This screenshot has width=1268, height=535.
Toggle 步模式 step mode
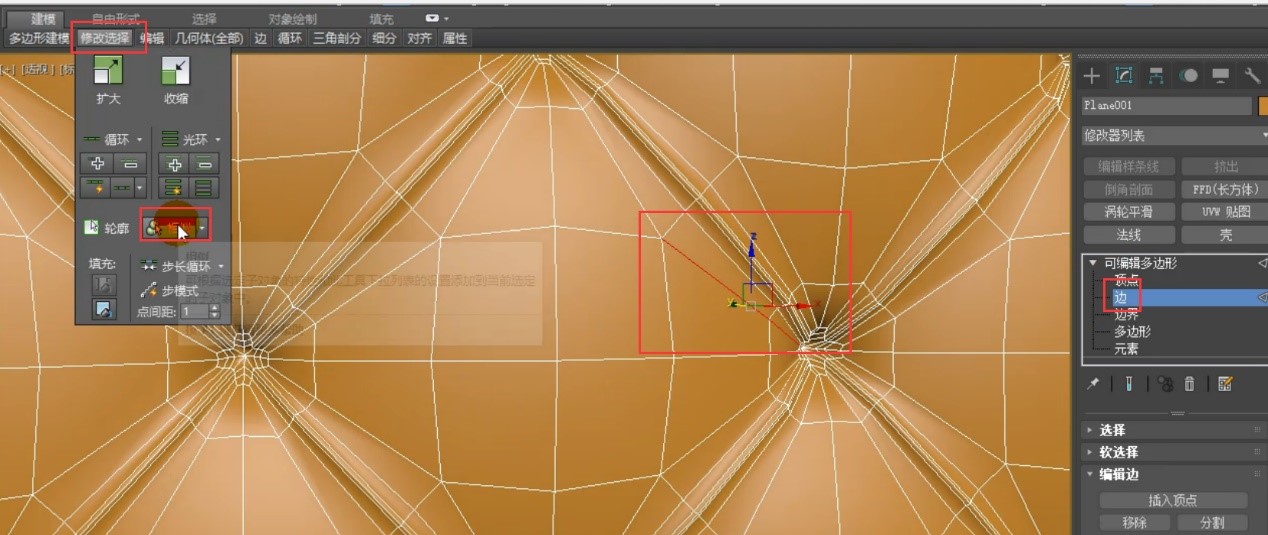pos(169,290)
